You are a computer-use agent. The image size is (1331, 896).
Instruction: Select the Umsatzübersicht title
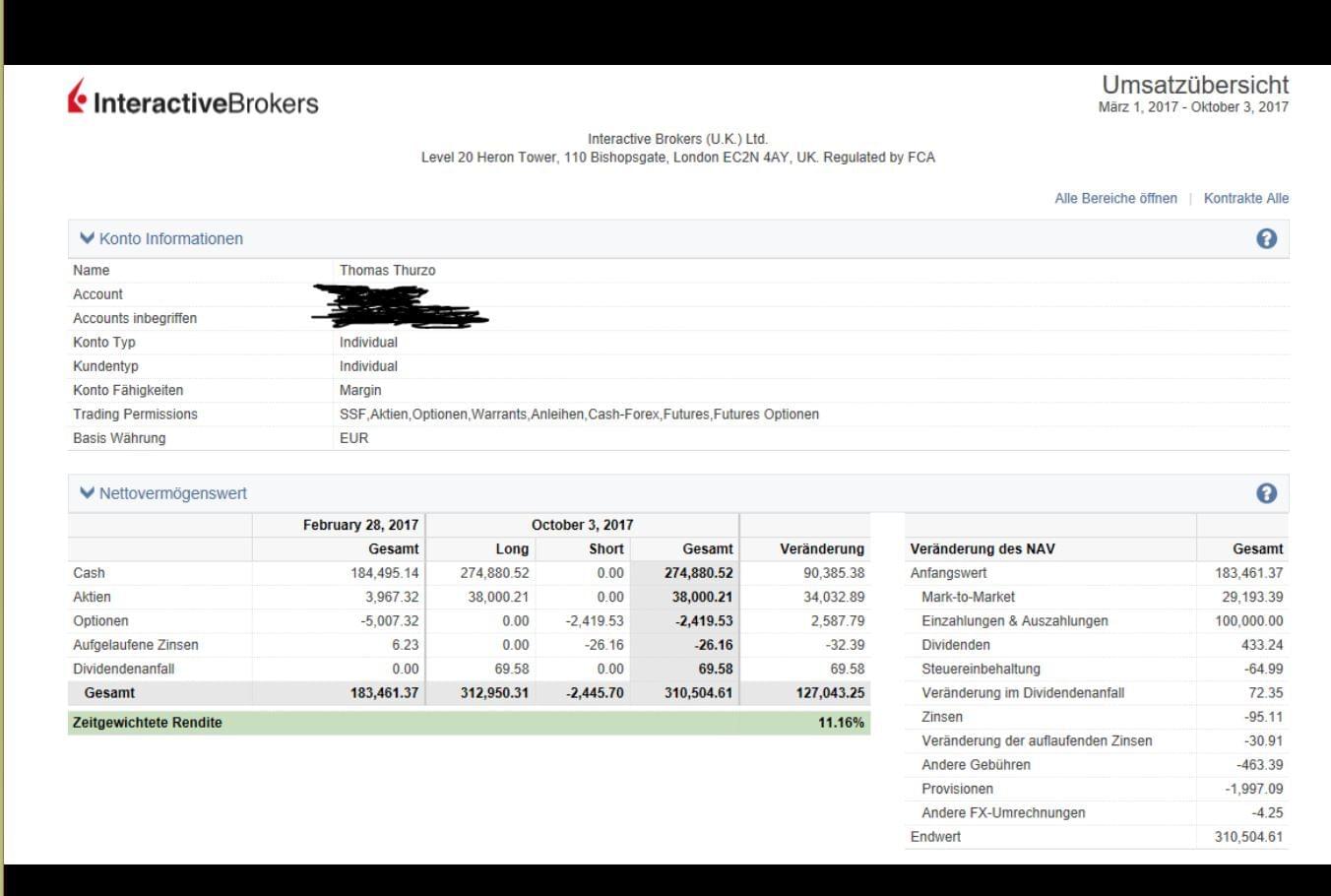[1195, 85]
